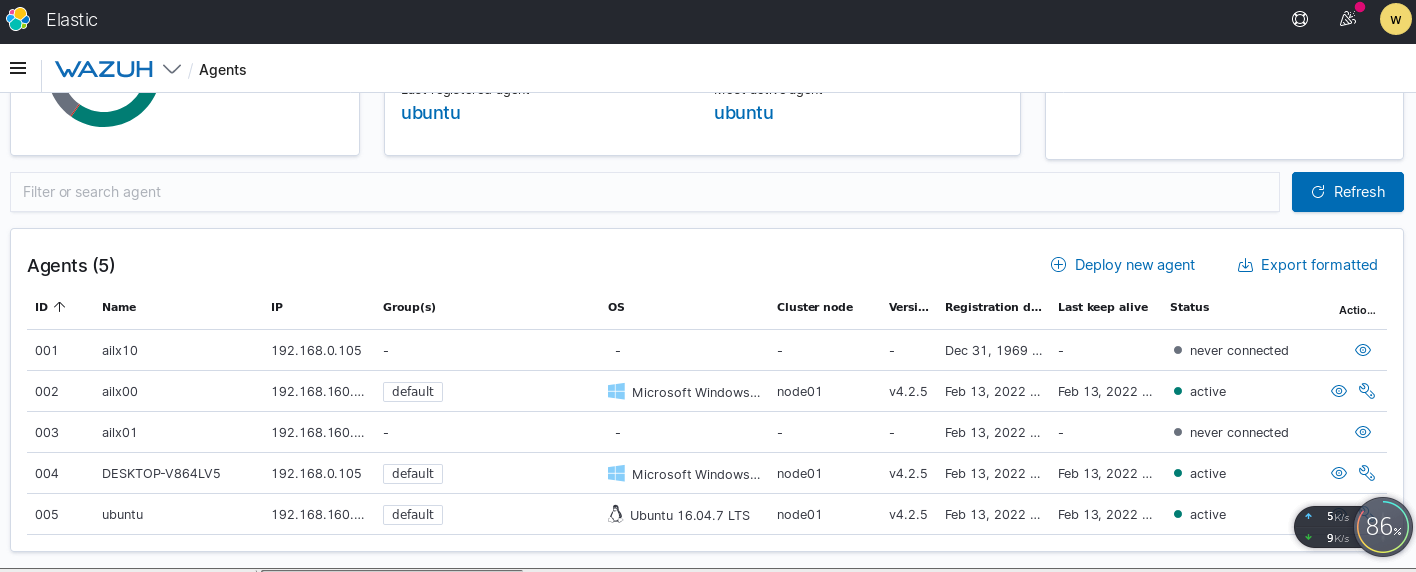Open configuration wrench for DESKTOP-V864LV5
The image size is (1416, 572).
[x=1367, y=473]
